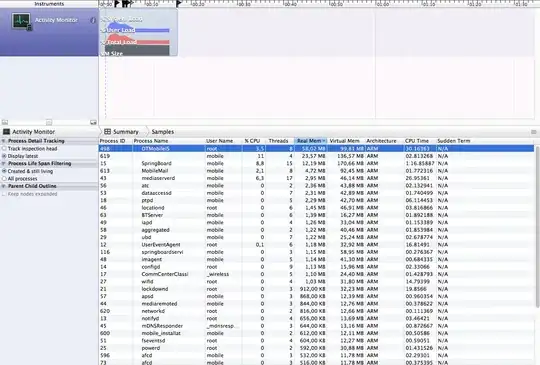Select the configd process row
540x365 pixels.
tap(316, 267)
